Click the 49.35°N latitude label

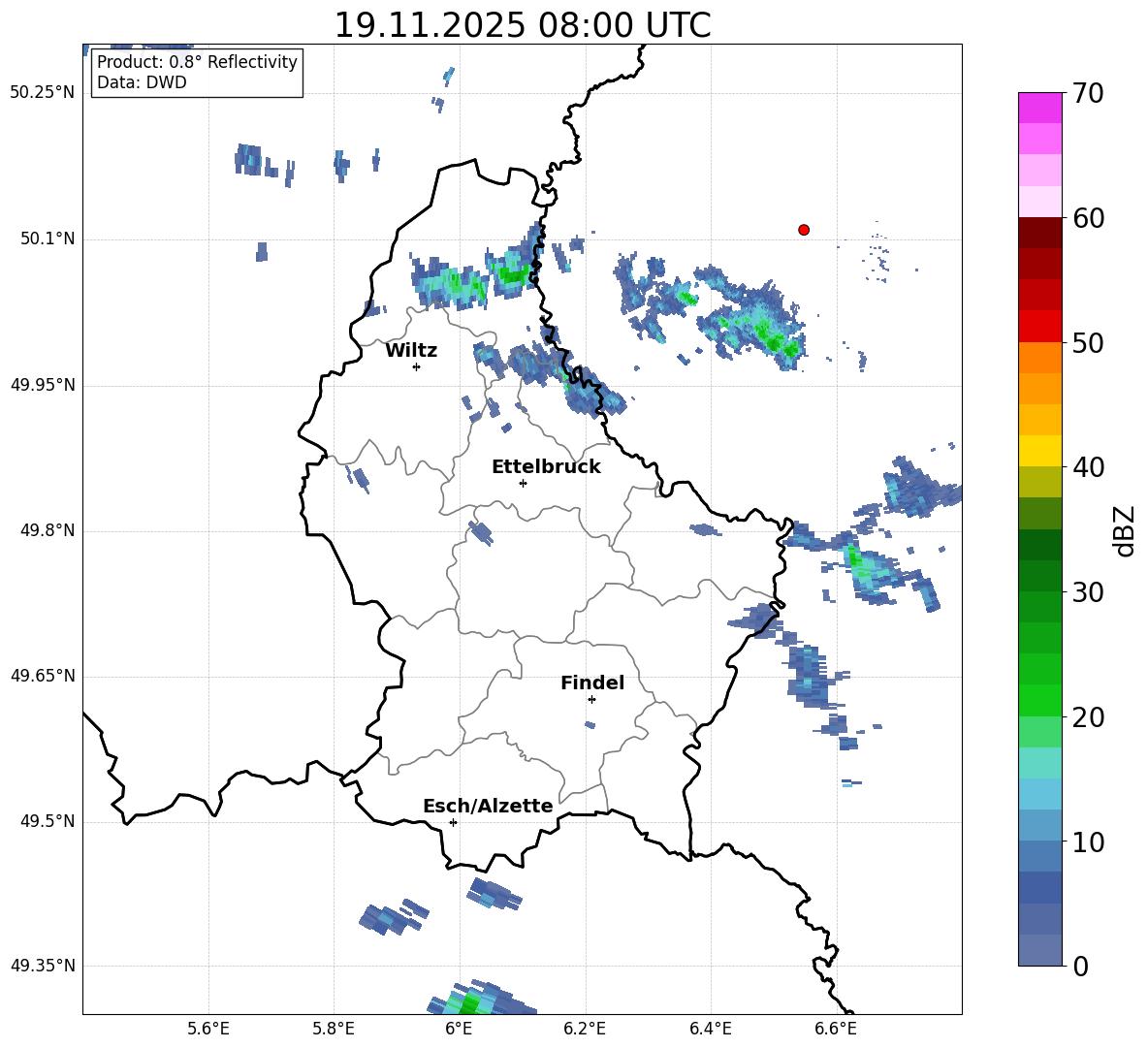click(x=43, y=966)
